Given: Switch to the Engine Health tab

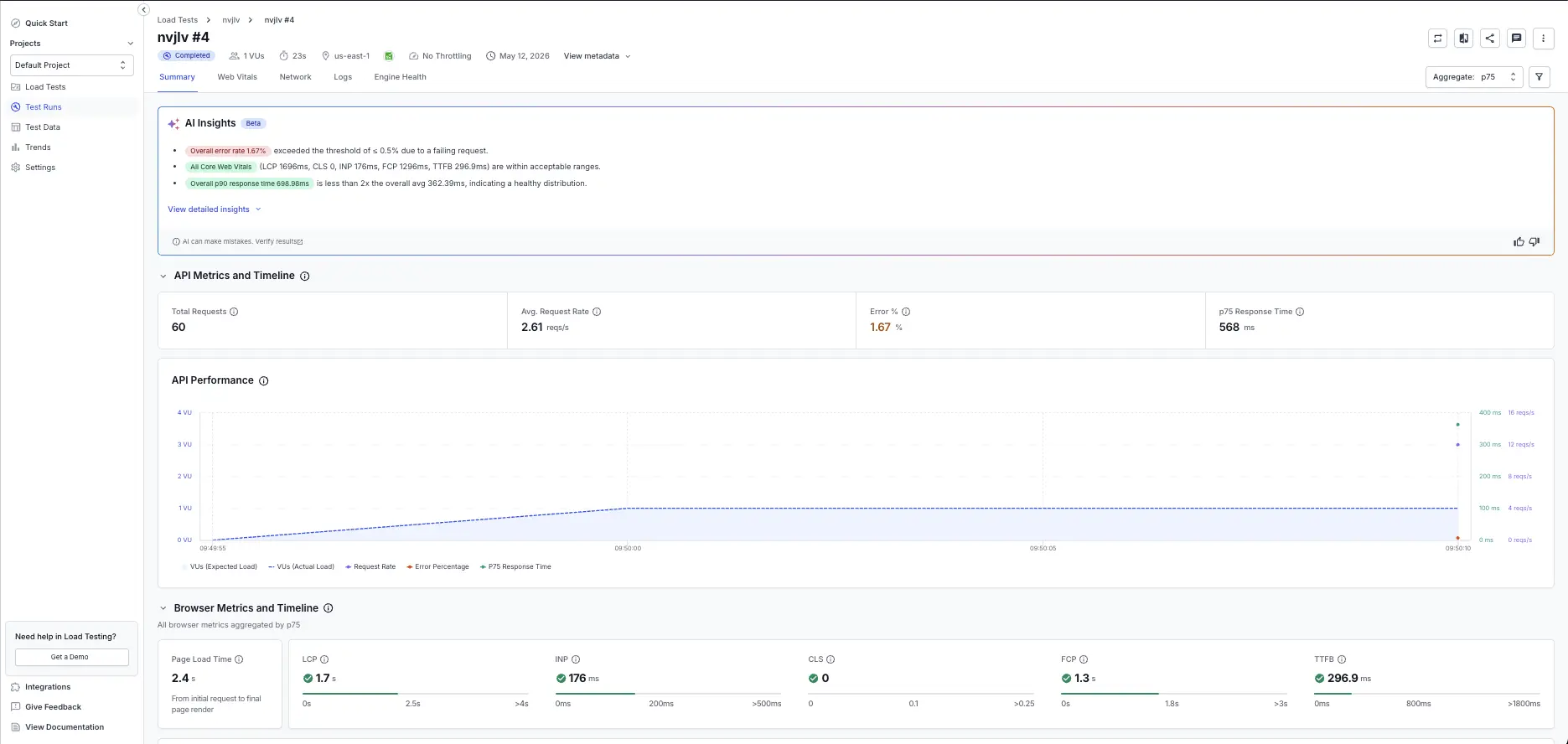Looking at the screenshot, I should pyautogui.click(x=400, y=77).
